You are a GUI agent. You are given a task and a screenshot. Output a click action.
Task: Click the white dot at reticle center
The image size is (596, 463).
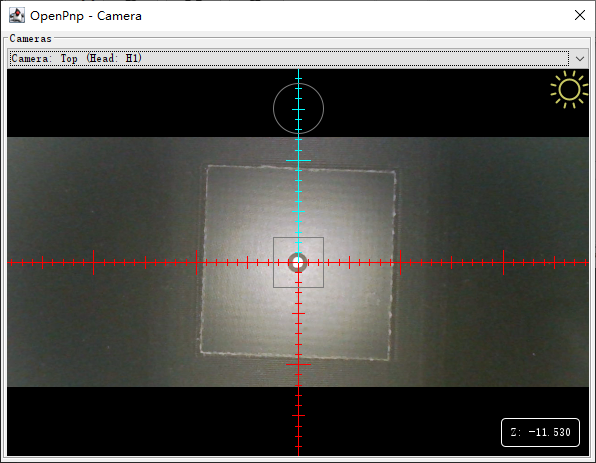pos(298,262)
